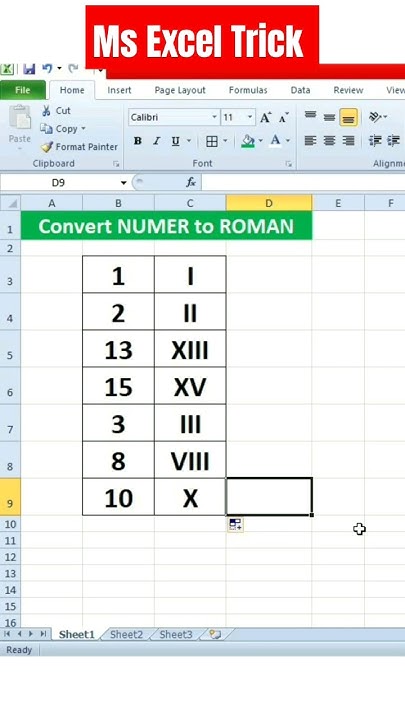Select the Format Painter tool
Viewport: 405px width, 720px height.
tap(79, 147)
